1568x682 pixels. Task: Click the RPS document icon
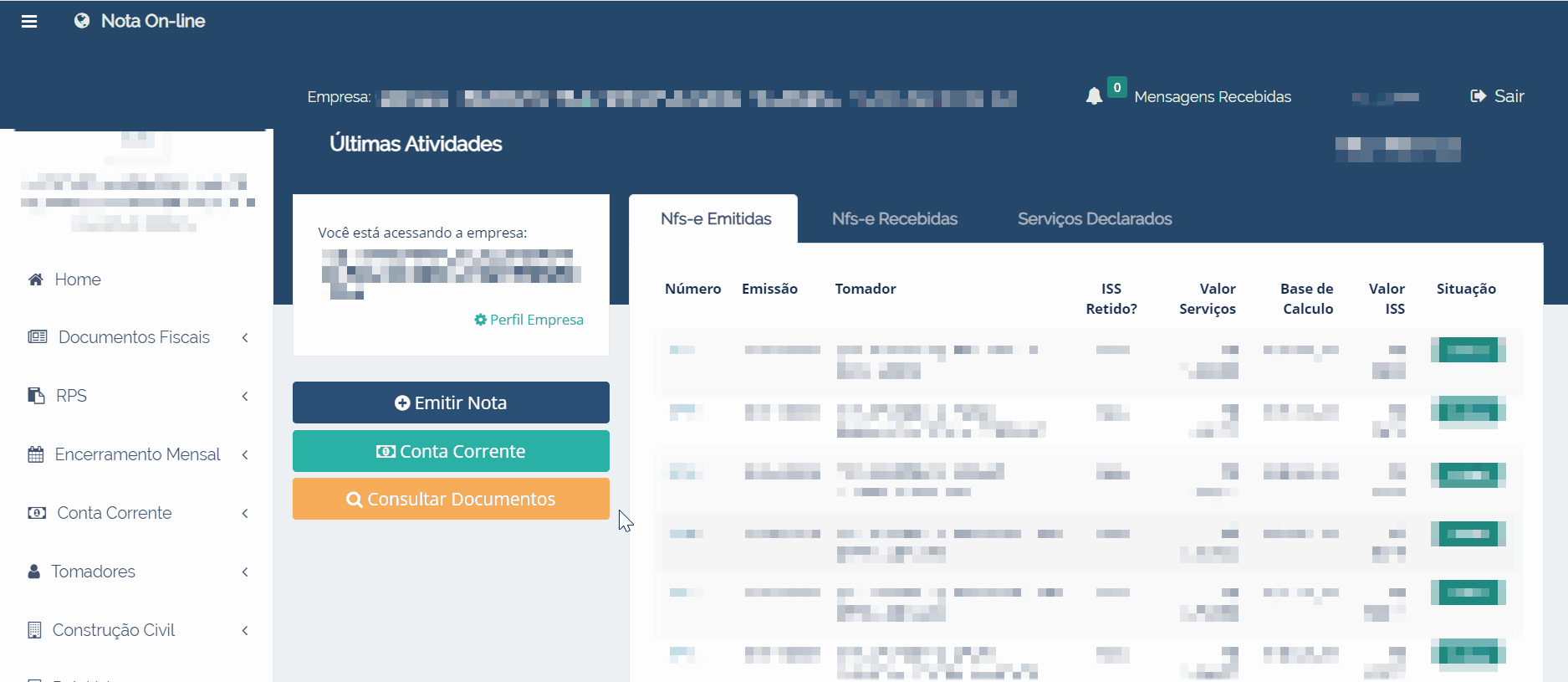[36, 396]
